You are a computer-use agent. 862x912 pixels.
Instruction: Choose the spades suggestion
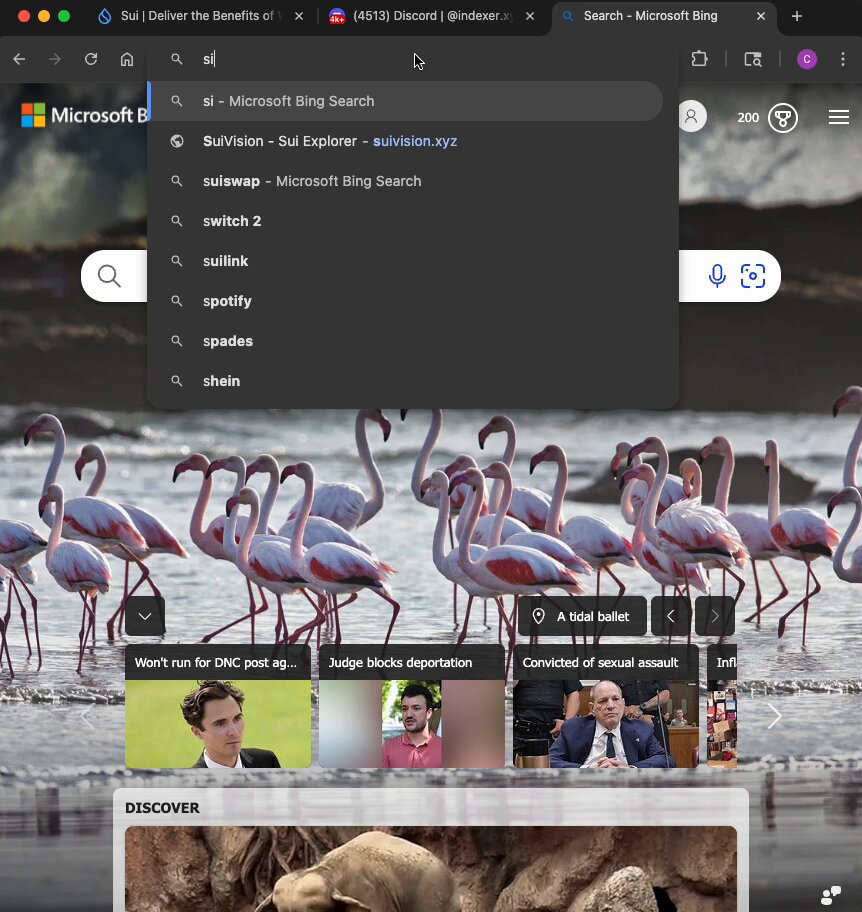tap(406, 341)
